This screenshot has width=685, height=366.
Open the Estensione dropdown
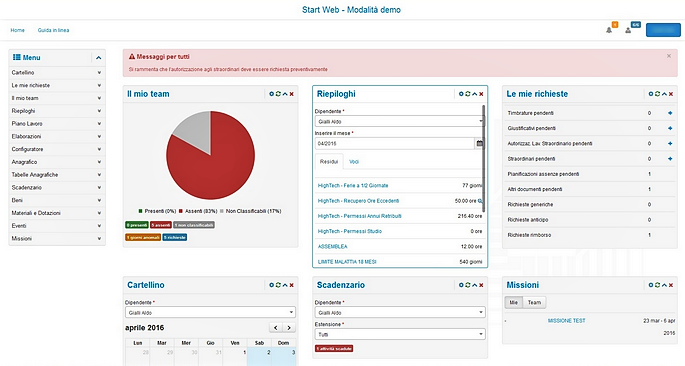click(400, 334)
